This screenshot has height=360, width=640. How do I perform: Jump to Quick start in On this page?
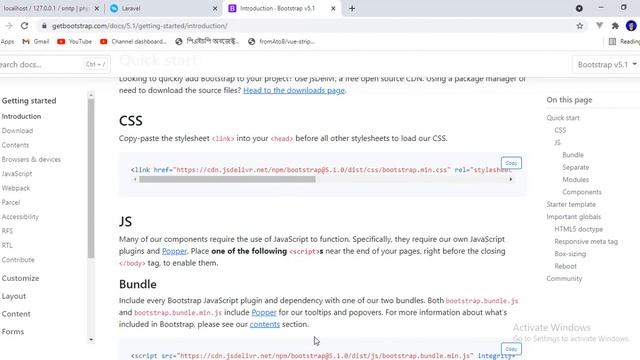tap(563, 118)
